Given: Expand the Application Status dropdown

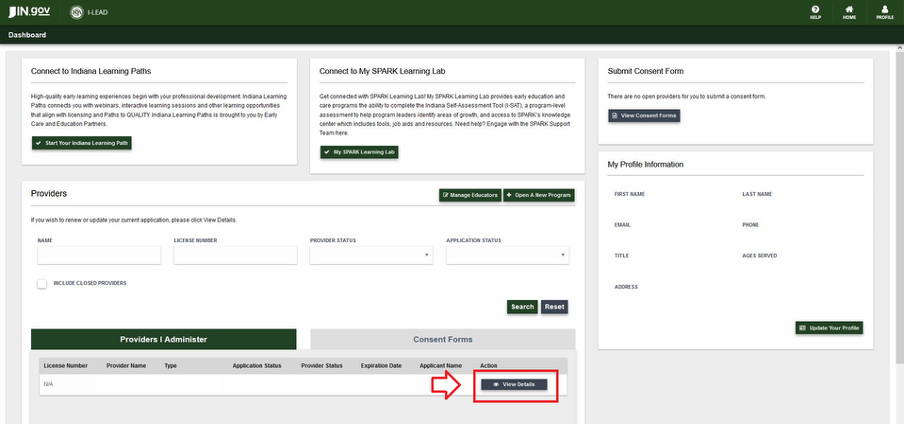Looking at the screenshot, I should [507, 256].
